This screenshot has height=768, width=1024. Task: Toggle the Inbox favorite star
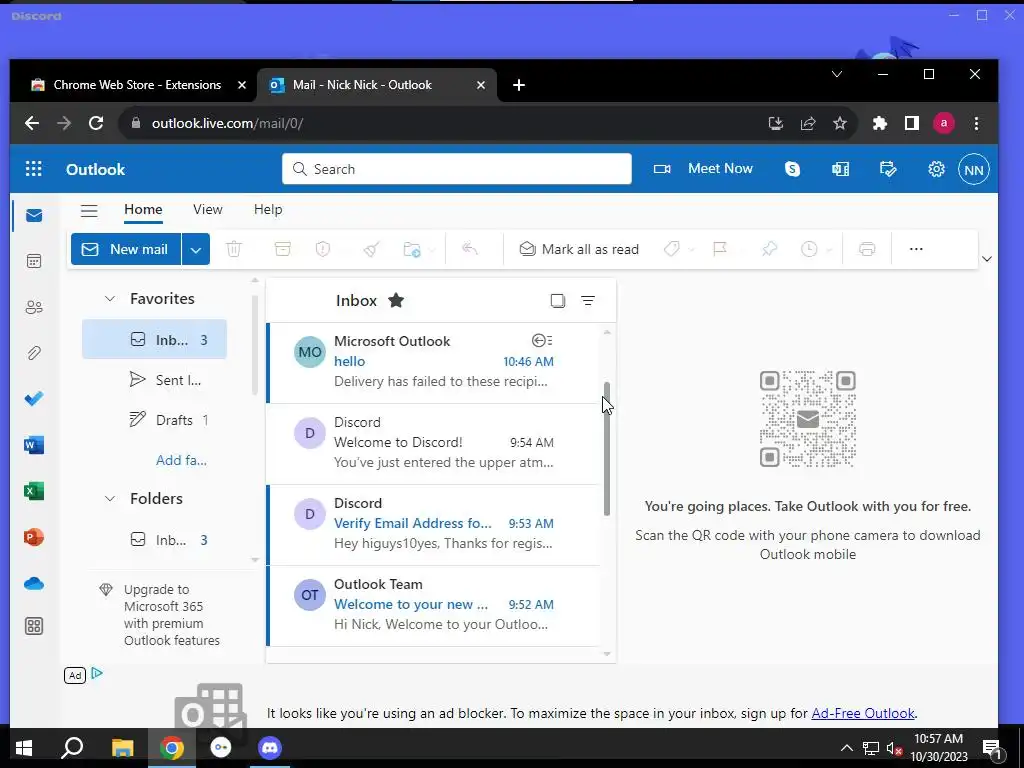(x=396, y=300)
